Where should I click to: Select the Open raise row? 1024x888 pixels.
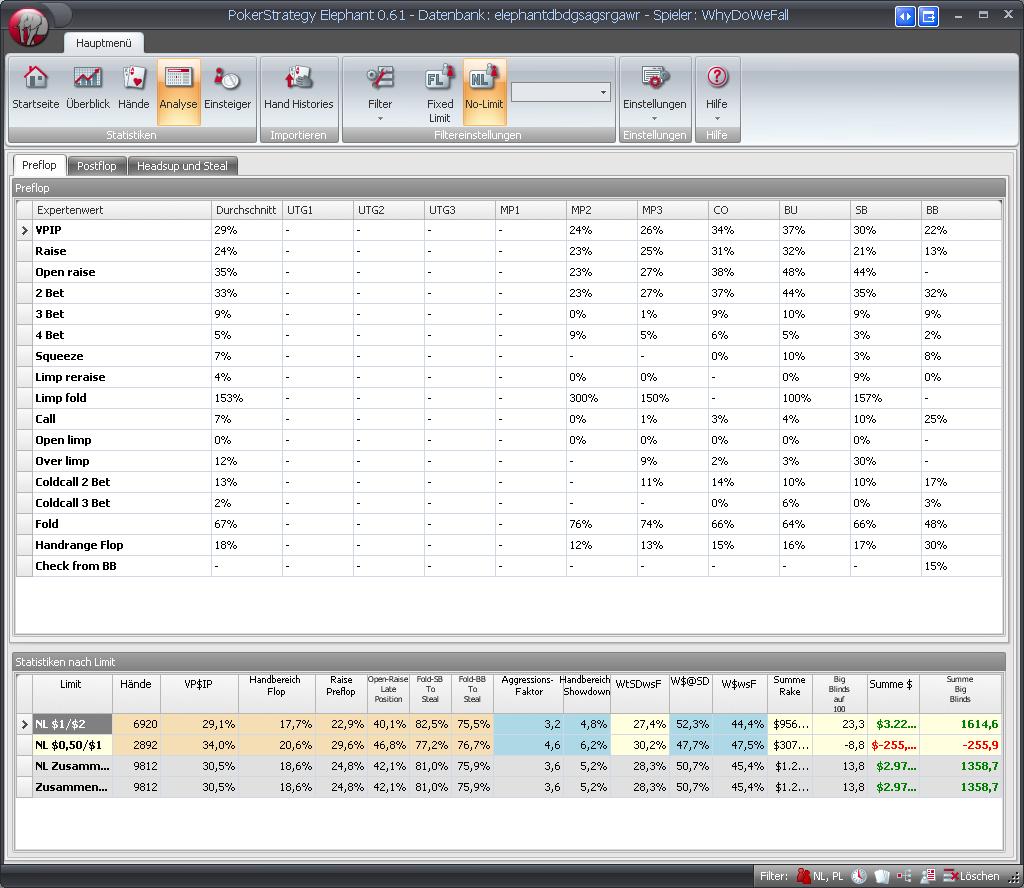click(508, 272)
